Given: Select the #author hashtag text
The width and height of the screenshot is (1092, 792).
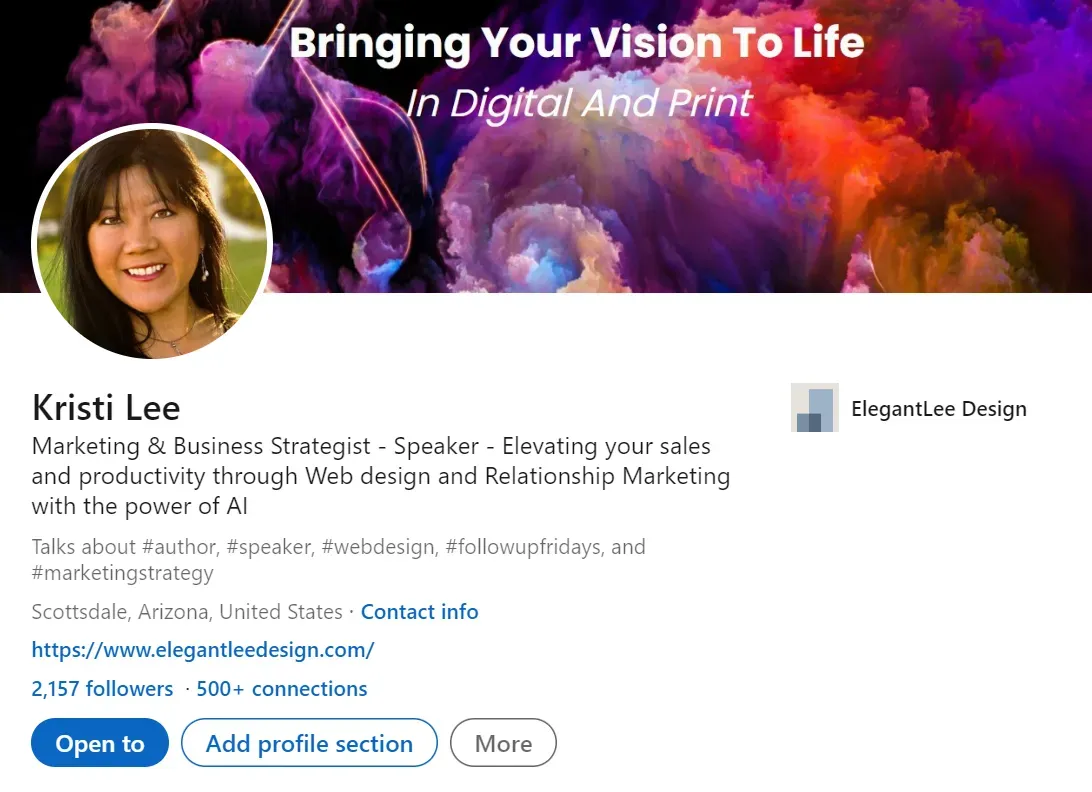Looking at the screenshot, I should (177, 547).
